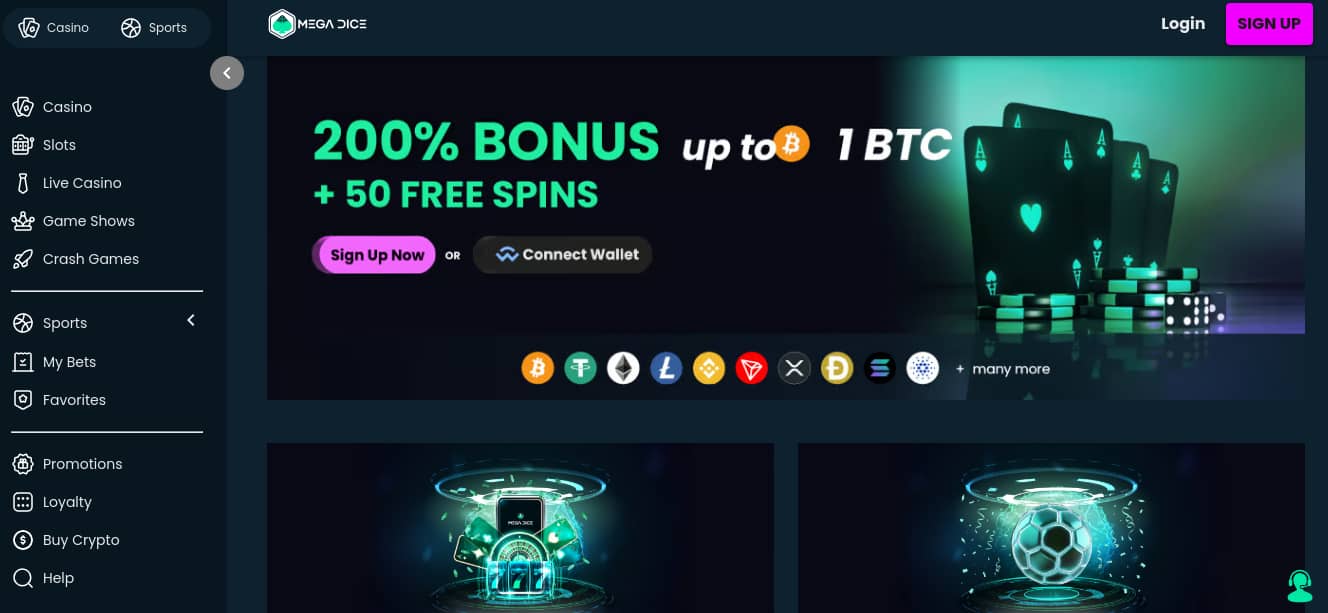
Task: Open the live support headset icon
Action: pos(1299,585)
